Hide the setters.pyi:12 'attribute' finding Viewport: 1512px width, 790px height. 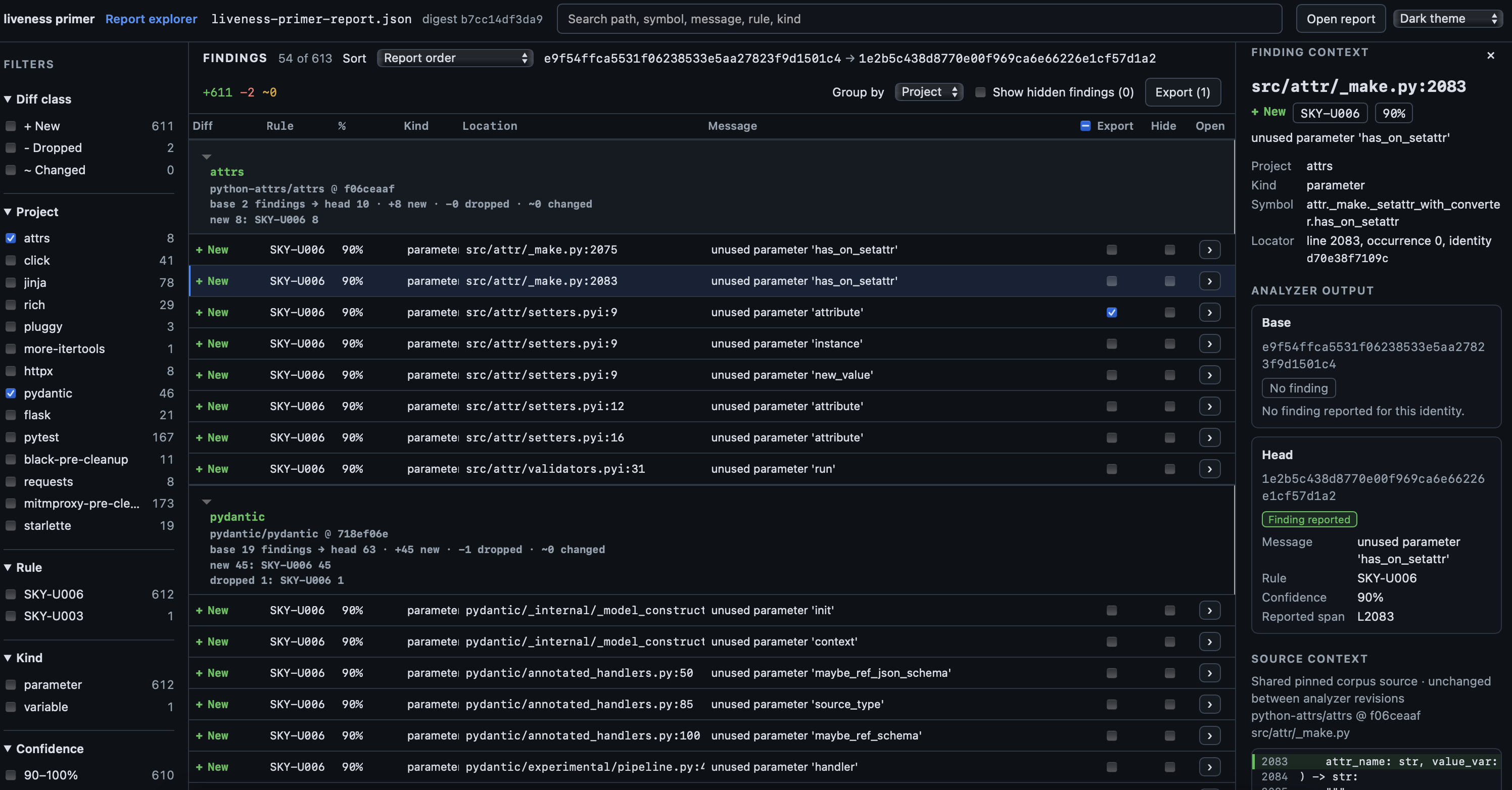pyautogui.click(x=1169, y=407)
